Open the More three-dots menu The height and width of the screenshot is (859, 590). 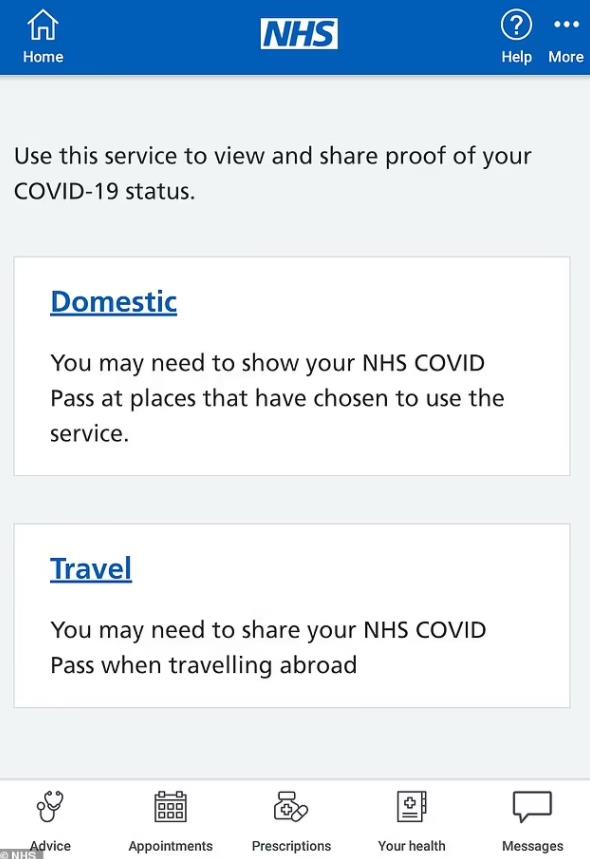click(566, 24)
